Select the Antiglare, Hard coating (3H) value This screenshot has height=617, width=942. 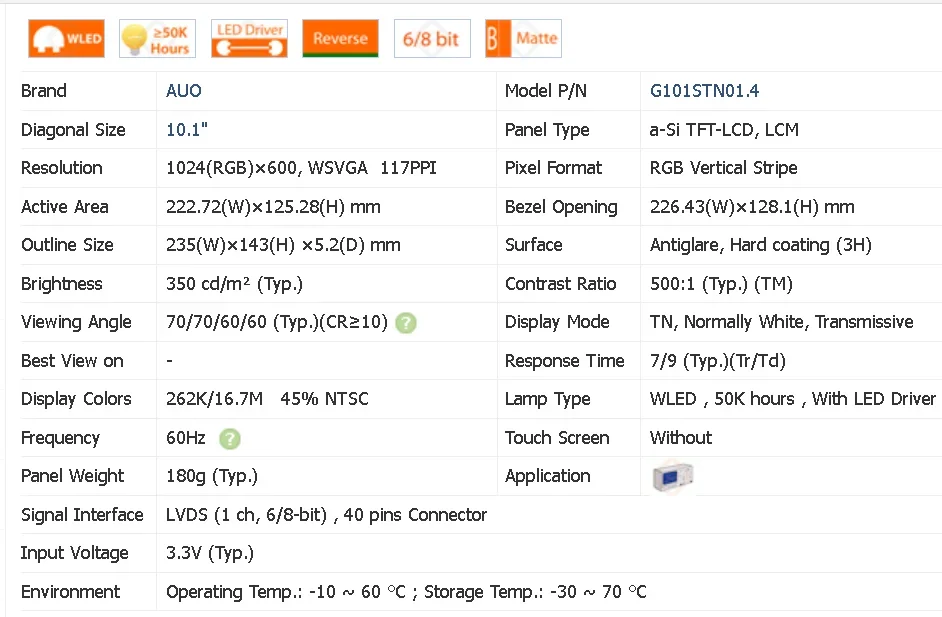click(x=761, y=245)
